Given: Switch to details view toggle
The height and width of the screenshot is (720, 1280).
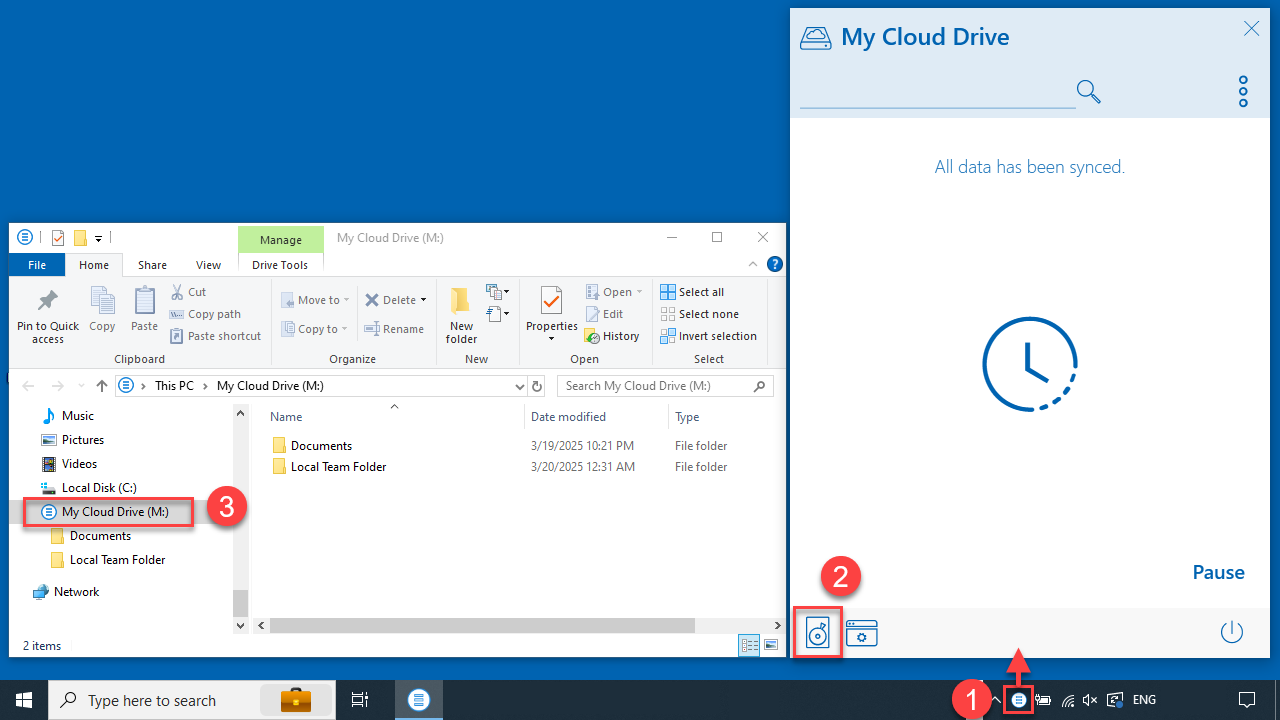Looking at the screenshot, I should pos(749,645).
